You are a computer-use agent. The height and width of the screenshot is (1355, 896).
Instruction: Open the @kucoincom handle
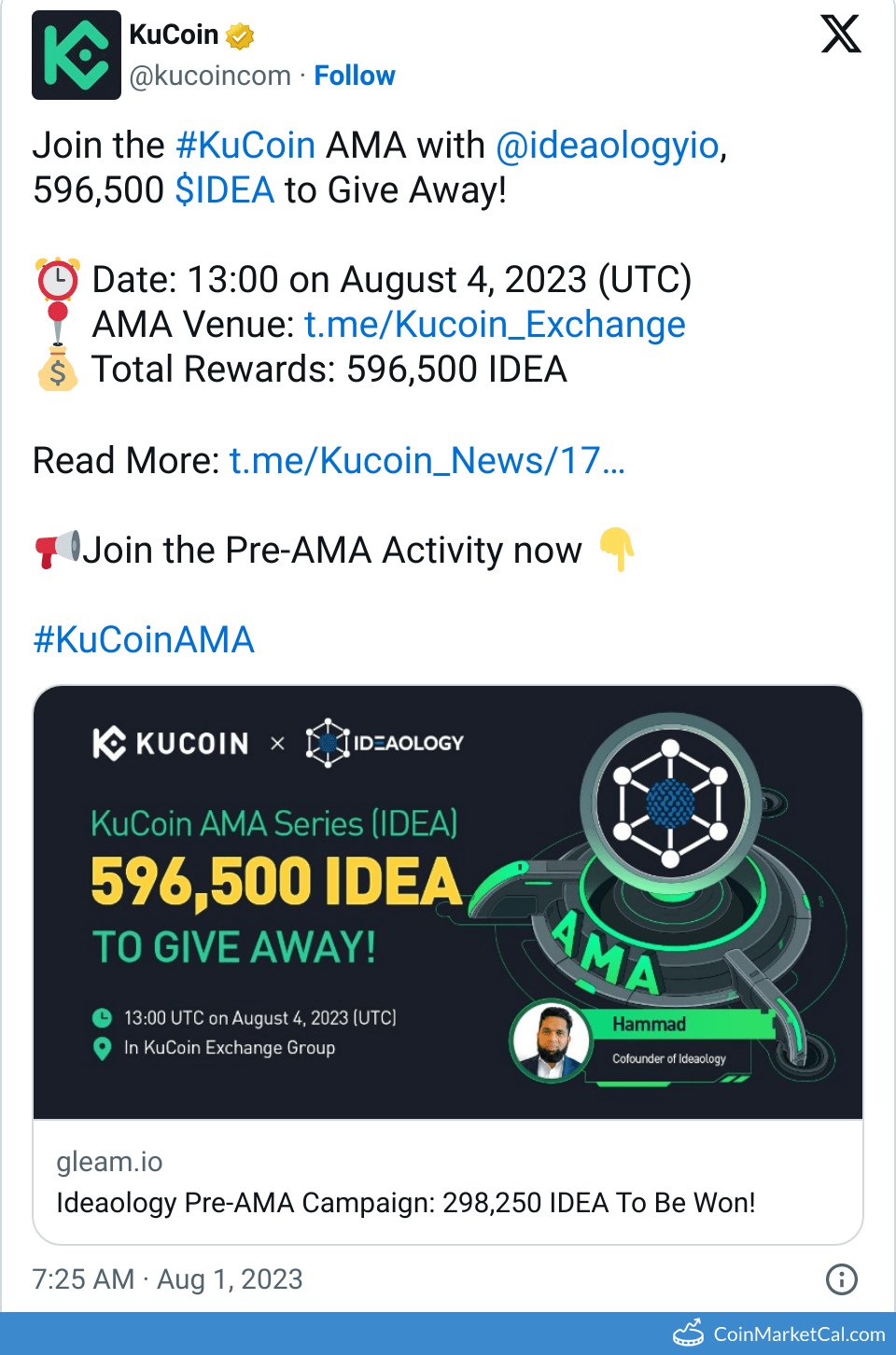click(210, 76)
